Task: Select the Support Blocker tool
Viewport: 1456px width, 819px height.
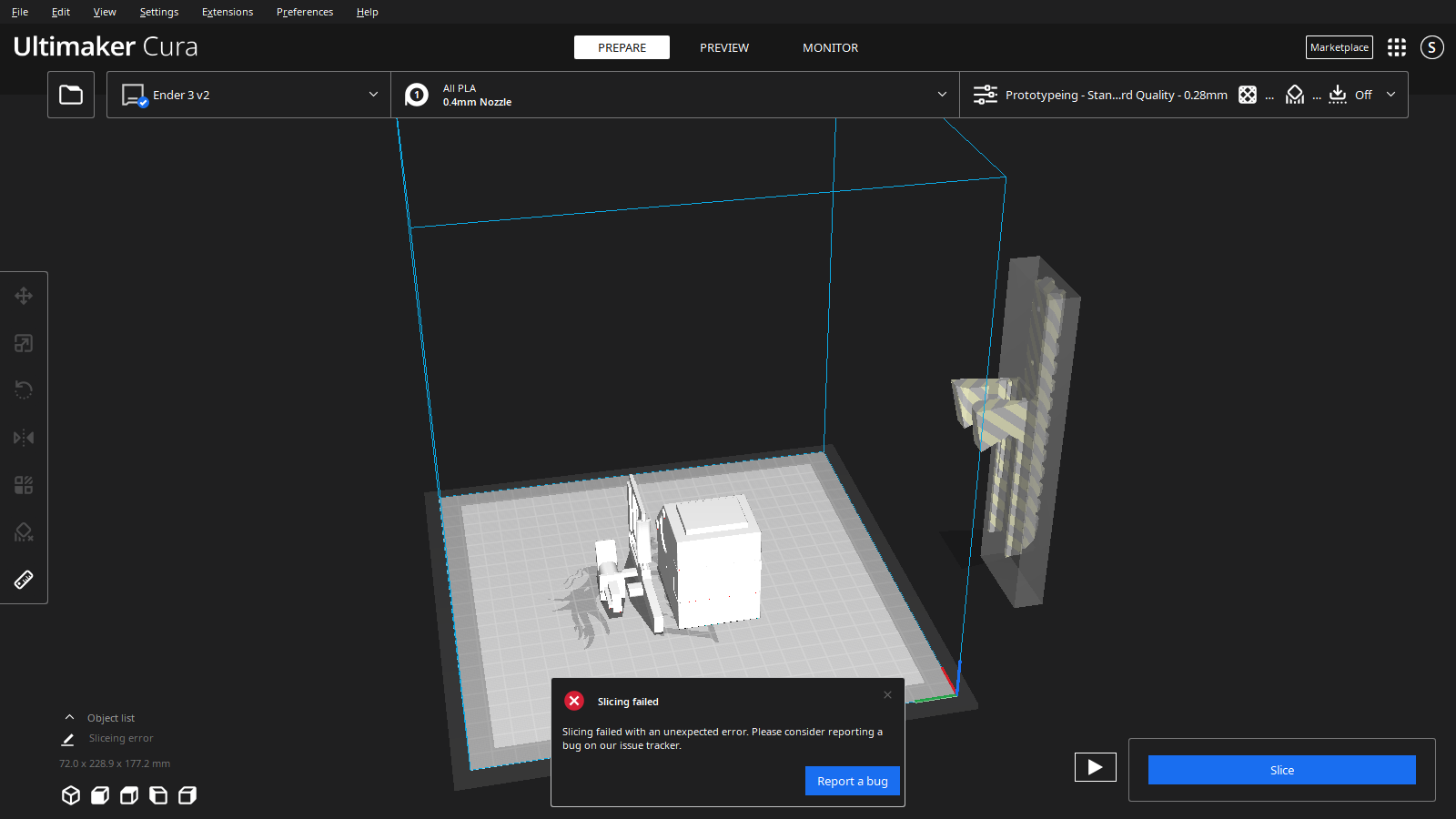Action: pos(24,532)
